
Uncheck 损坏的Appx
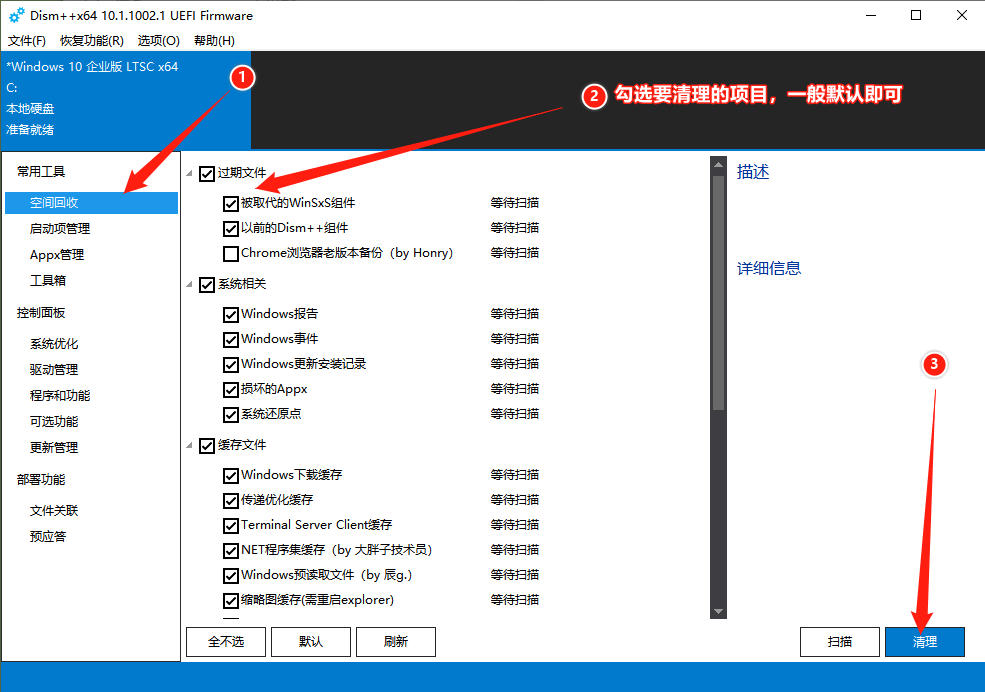click(x=231, y=389)
